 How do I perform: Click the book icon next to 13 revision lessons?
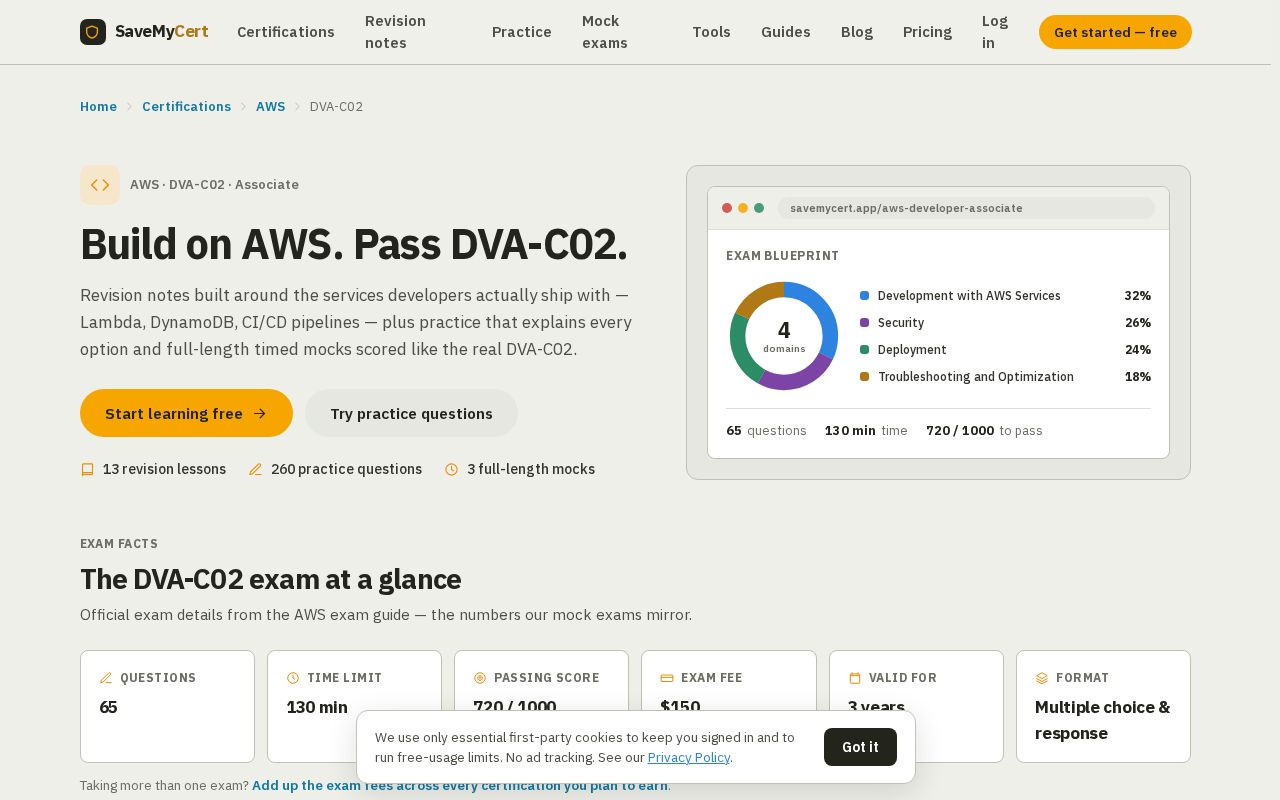click(x=87, y=469)
